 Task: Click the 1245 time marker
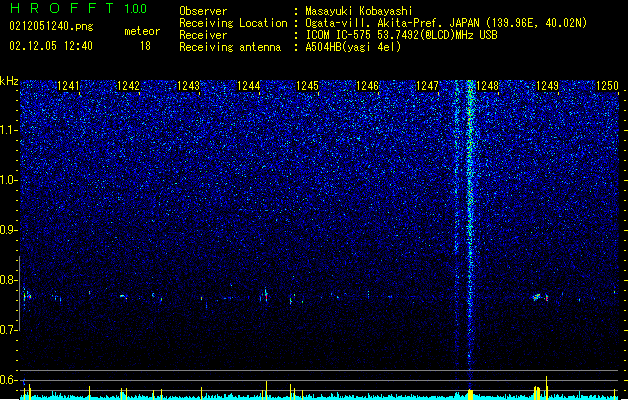pyautogui.click(x=307, y=86)
